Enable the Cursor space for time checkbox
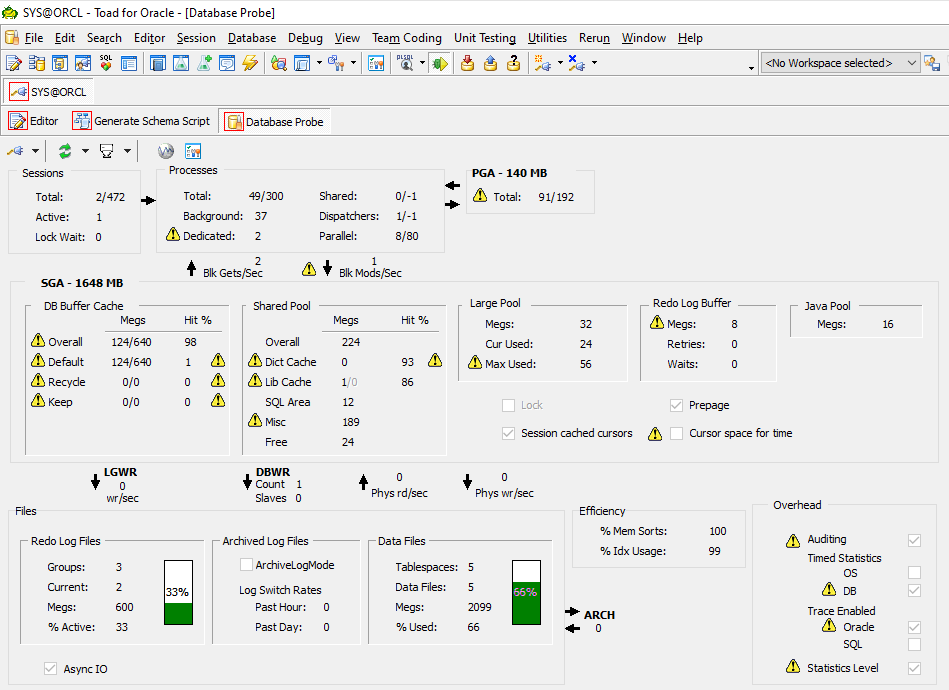 tap(677, 433)
